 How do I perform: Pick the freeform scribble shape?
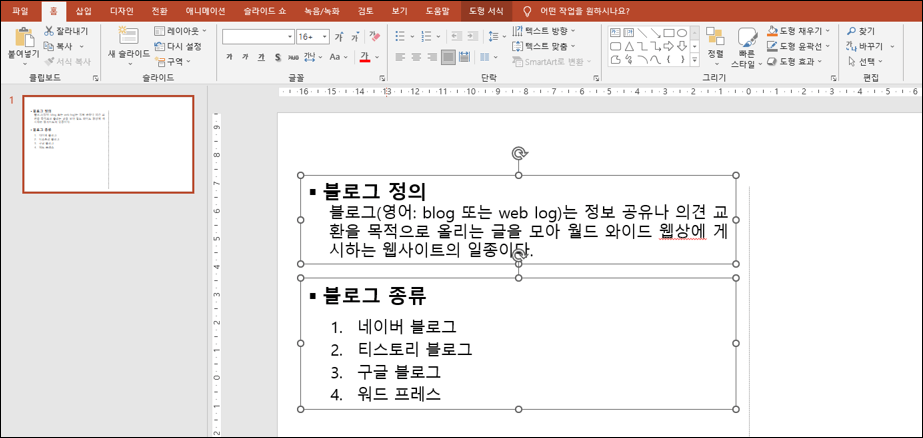tap(629, 59)
